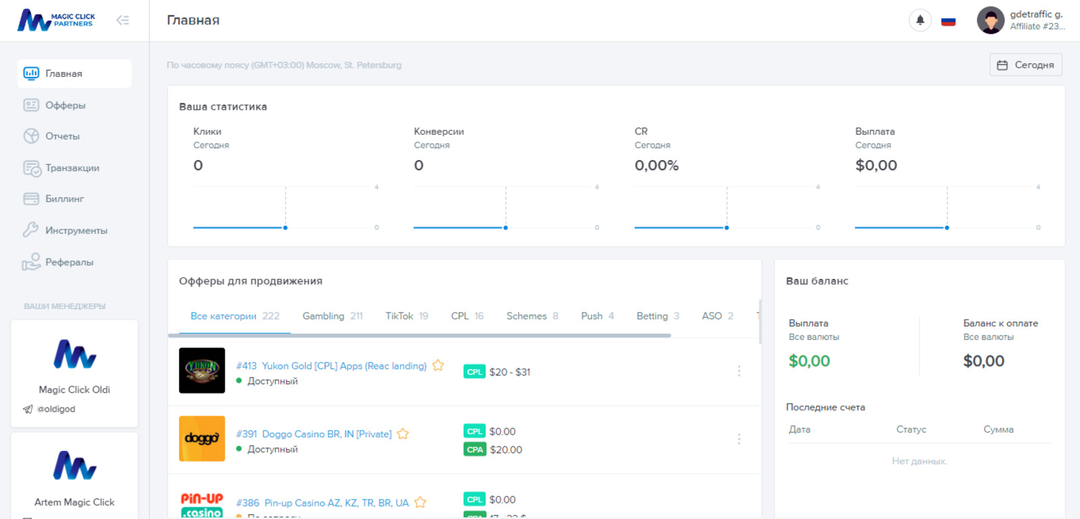The width and height of the screenshot is (1080, 519).
Task: Open Офферы from the sidebar
Action: (x=65, y=105)
